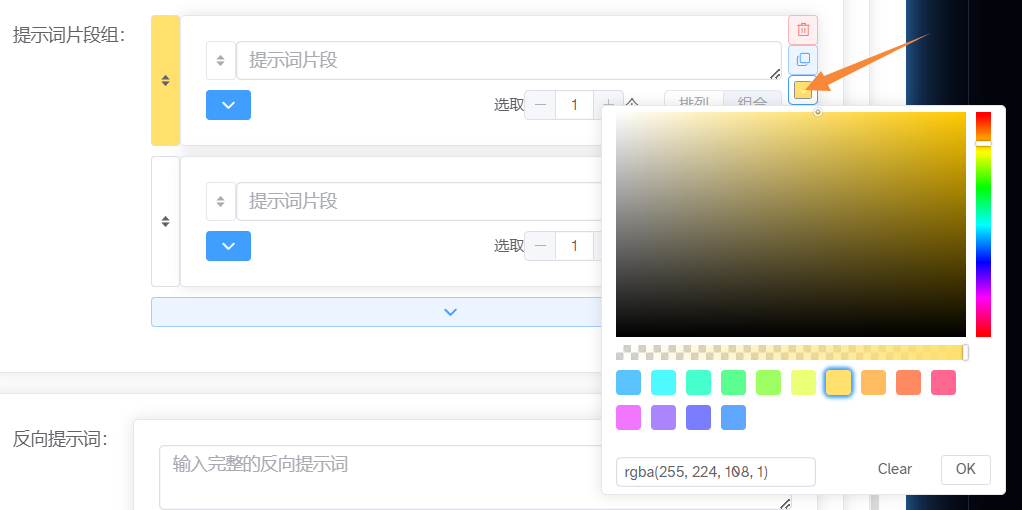Pick the pink-red preset color swatch
This screenshot has height=510, width=1022.
click(943, 382)
